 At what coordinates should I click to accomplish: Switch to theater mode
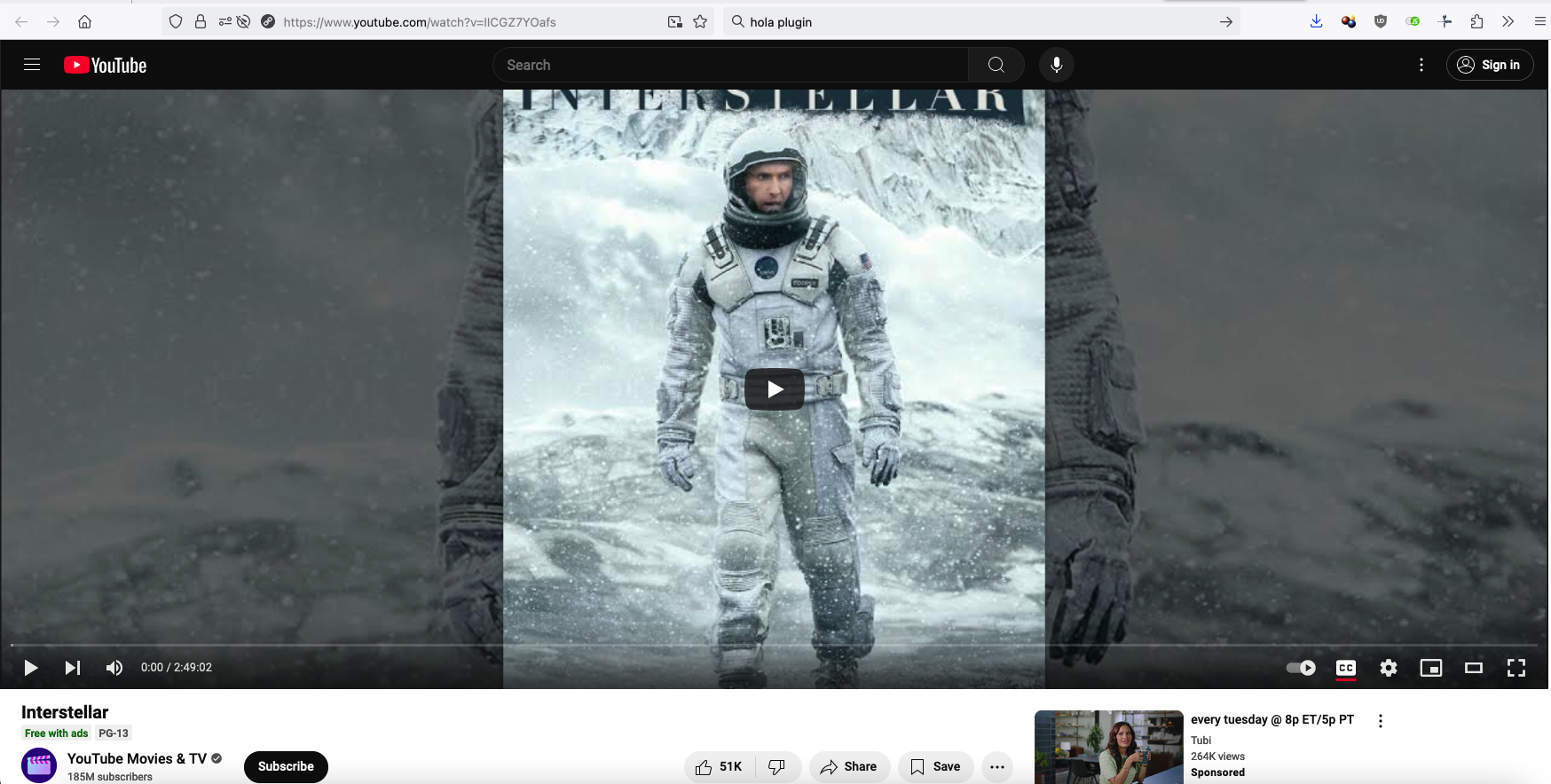click(x=1474, y=668)
